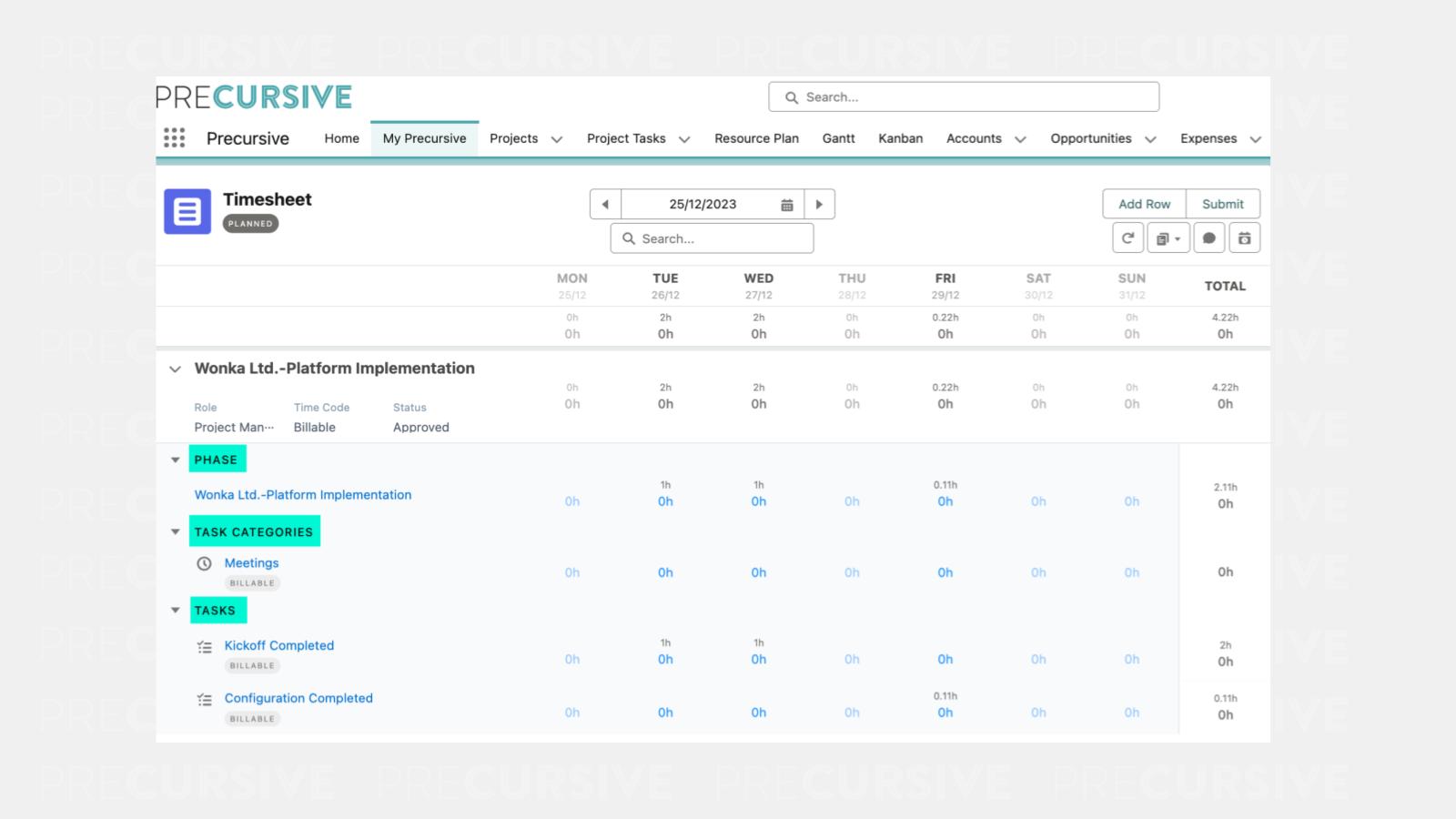1456x819 pixels.
Task: Focus the global search field at top
Action: point(964,96)
